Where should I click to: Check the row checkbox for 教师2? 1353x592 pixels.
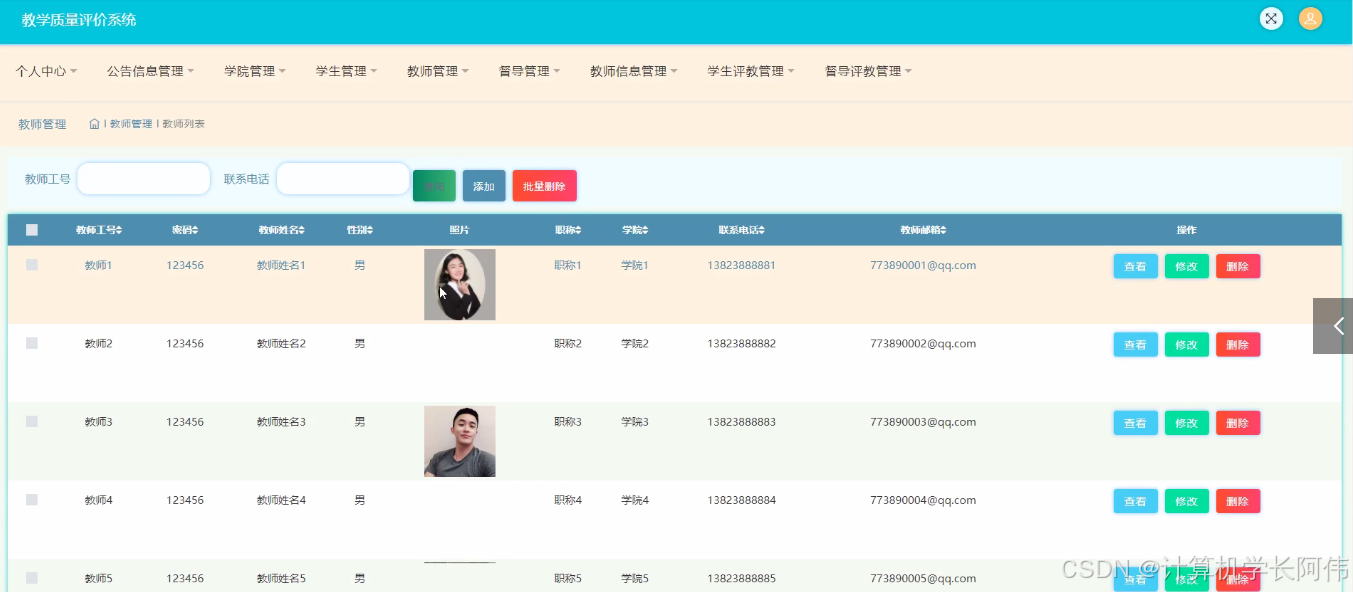pyautogui.click(x=32, y=343)
